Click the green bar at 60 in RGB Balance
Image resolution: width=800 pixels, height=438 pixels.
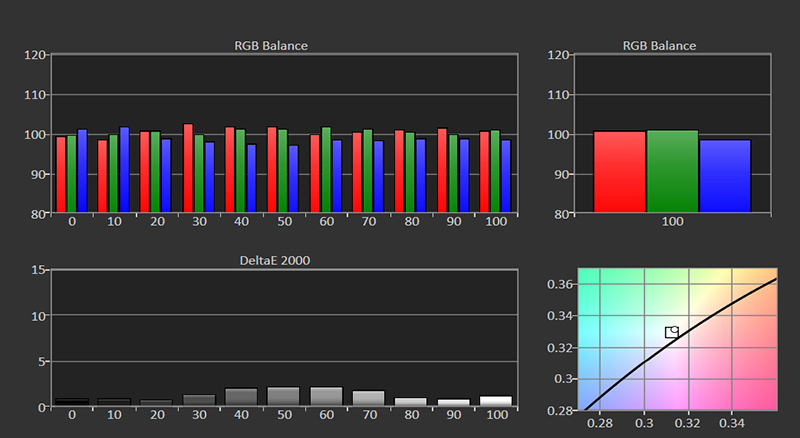(326, 169)
